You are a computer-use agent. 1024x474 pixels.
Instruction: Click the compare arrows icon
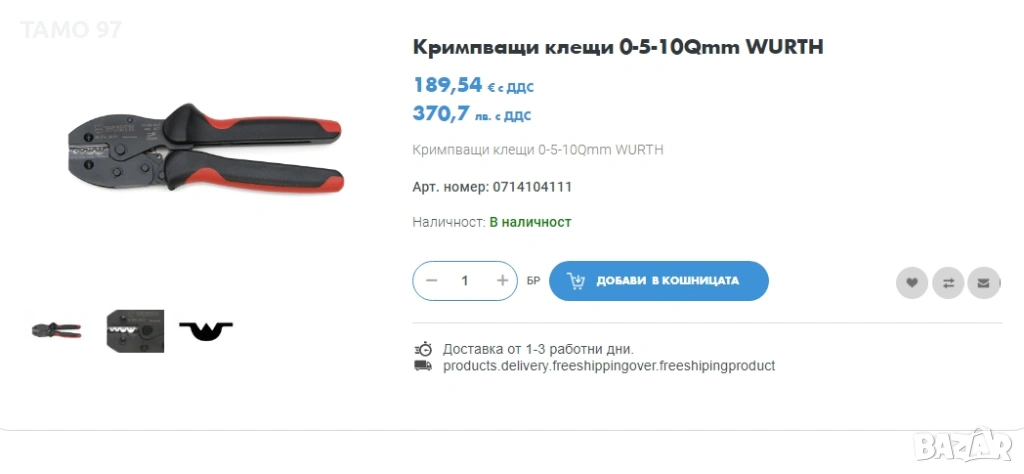(x=948, y=283)
